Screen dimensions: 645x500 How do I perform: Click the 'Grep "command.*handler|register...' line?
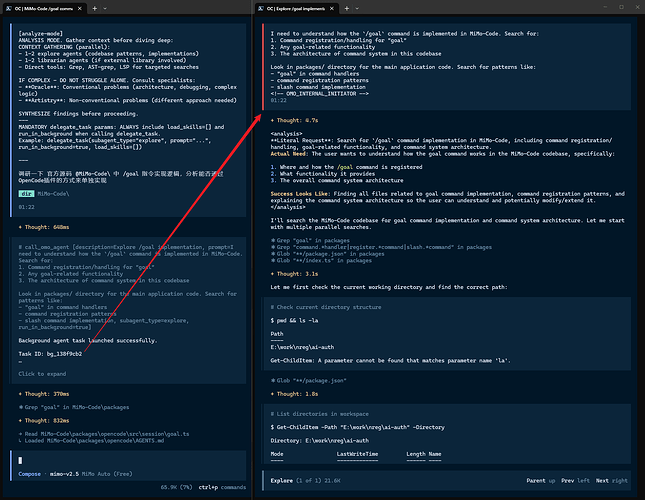(381, 247)
